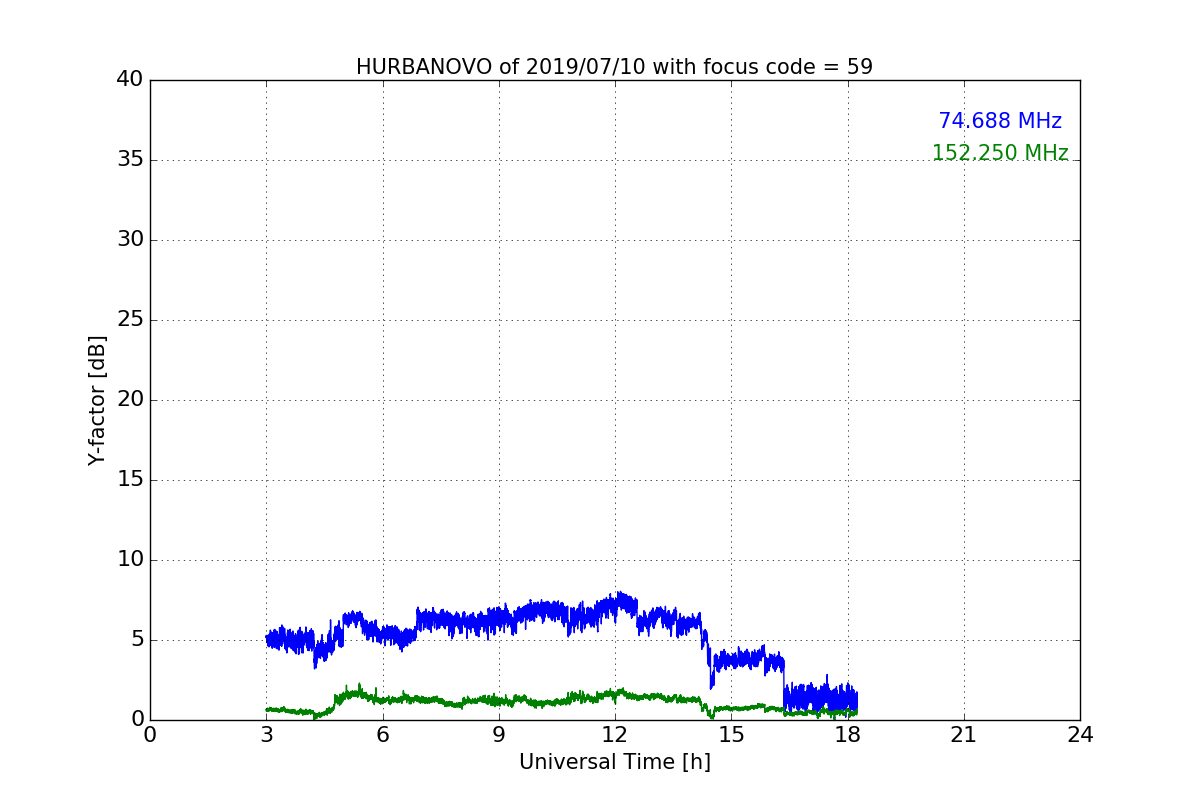1200x800 pixels.
Task: Click y-axis tick label 25
Action: (x=130, y=320)
